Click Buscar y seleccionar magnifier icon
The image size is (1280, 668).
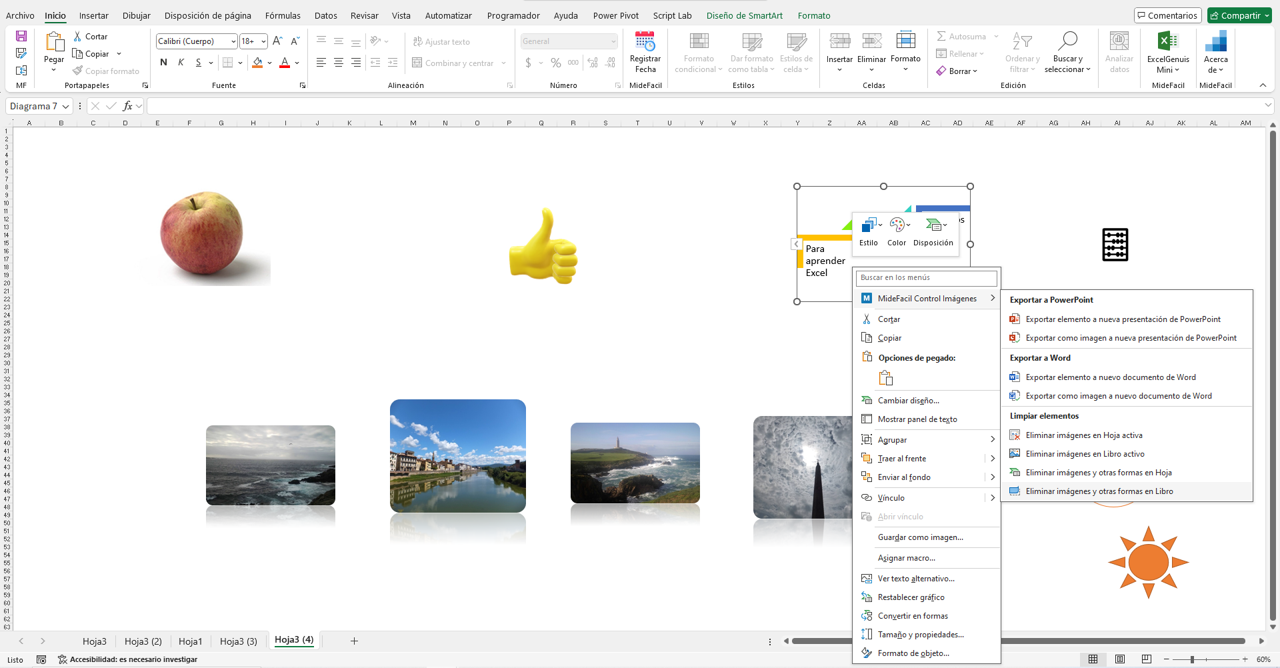tap(1067, 42)
